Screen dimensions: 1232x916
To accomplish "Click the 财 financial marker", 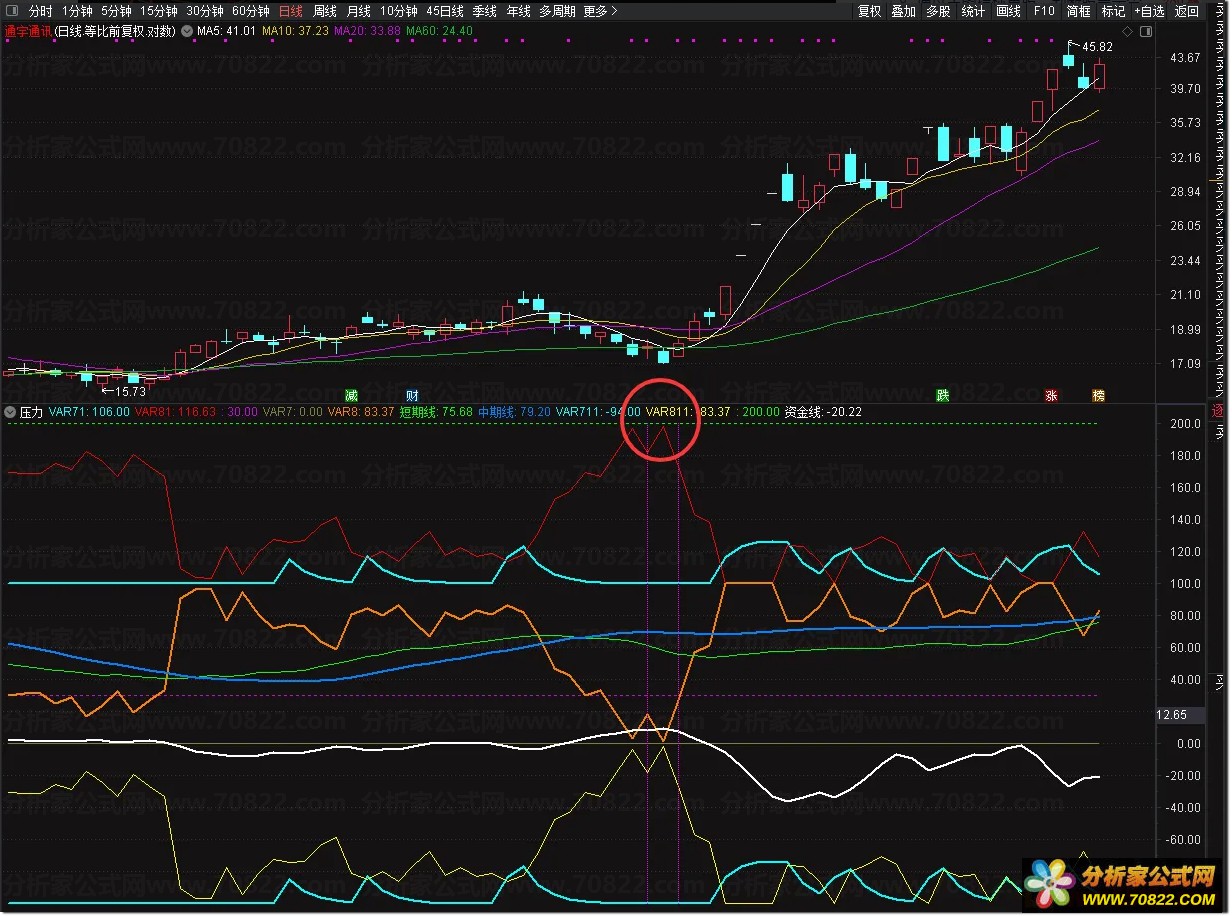I will click(x=412, y=395).
